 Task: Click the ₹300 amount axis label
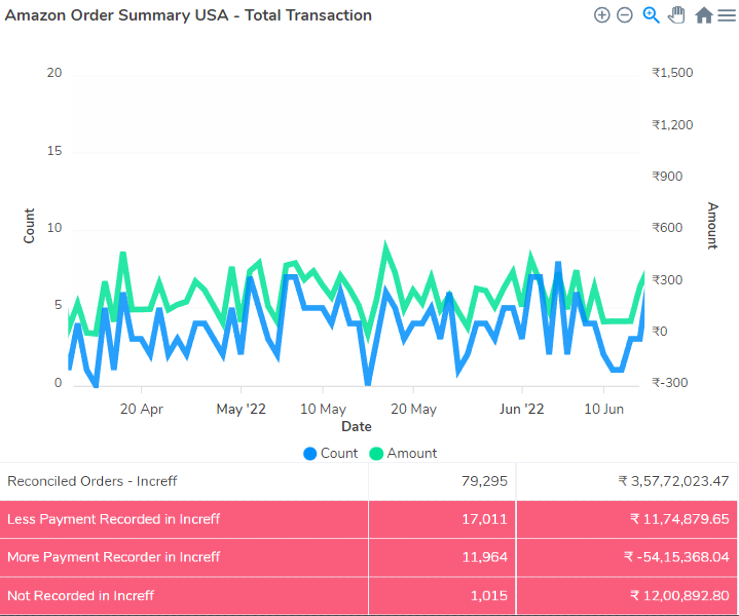click(x=667, y=280)
